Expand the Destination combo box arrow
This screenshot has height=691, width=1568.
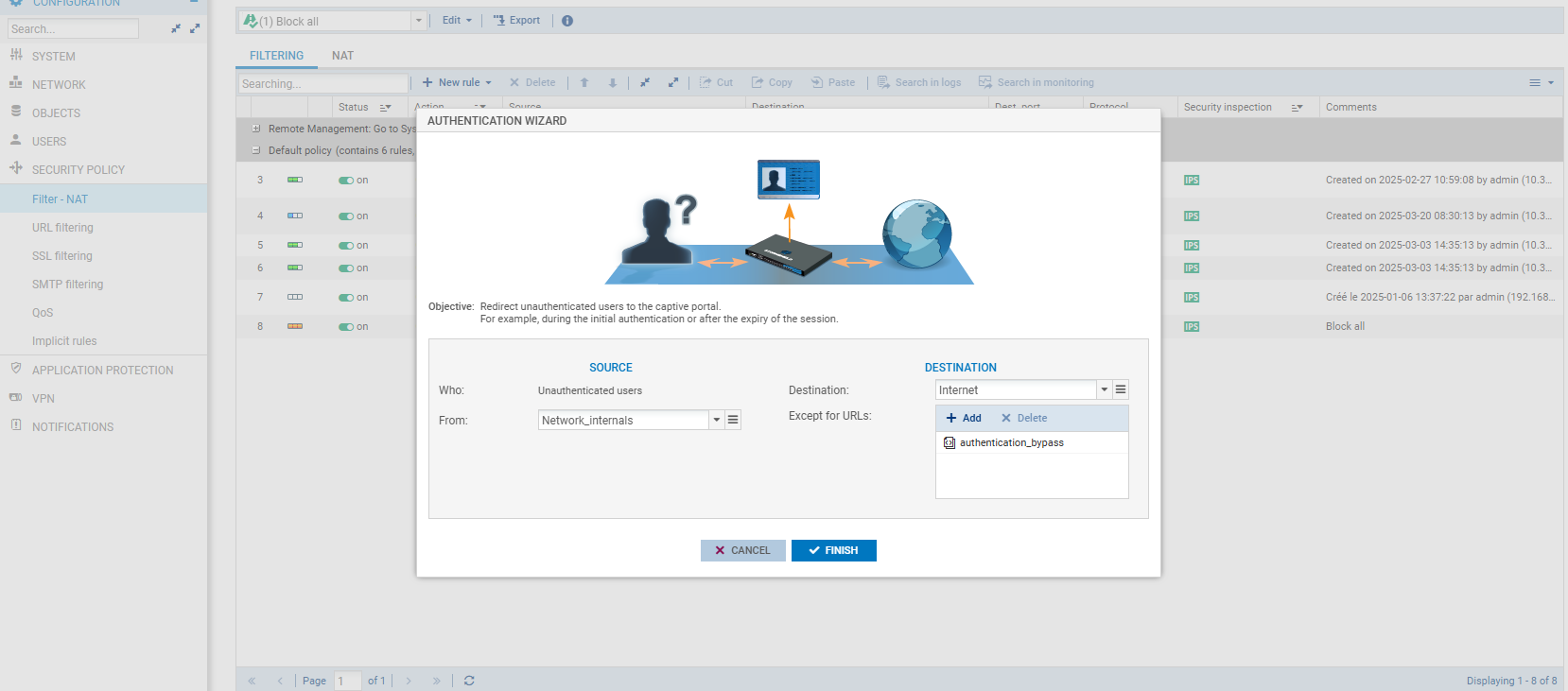coord(1104,389)
